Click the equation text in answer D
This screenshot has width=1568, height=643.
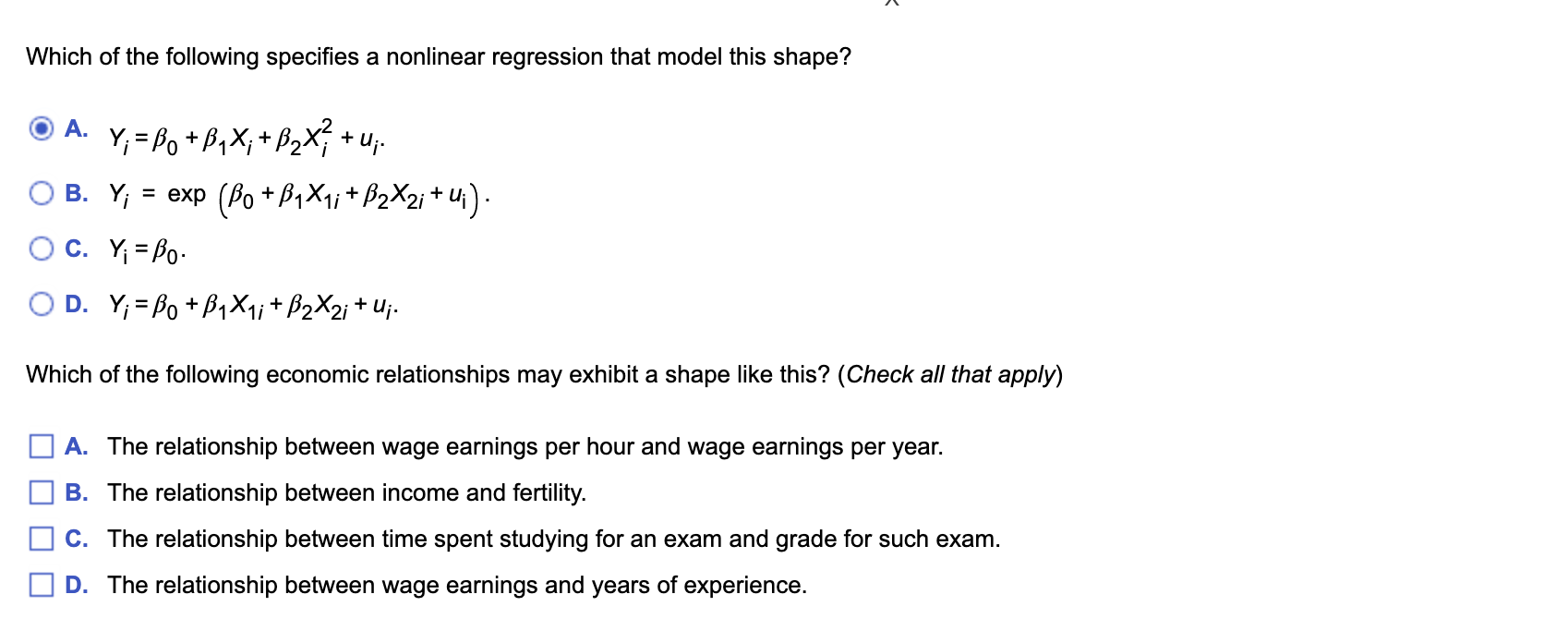[x=254, y=305]
